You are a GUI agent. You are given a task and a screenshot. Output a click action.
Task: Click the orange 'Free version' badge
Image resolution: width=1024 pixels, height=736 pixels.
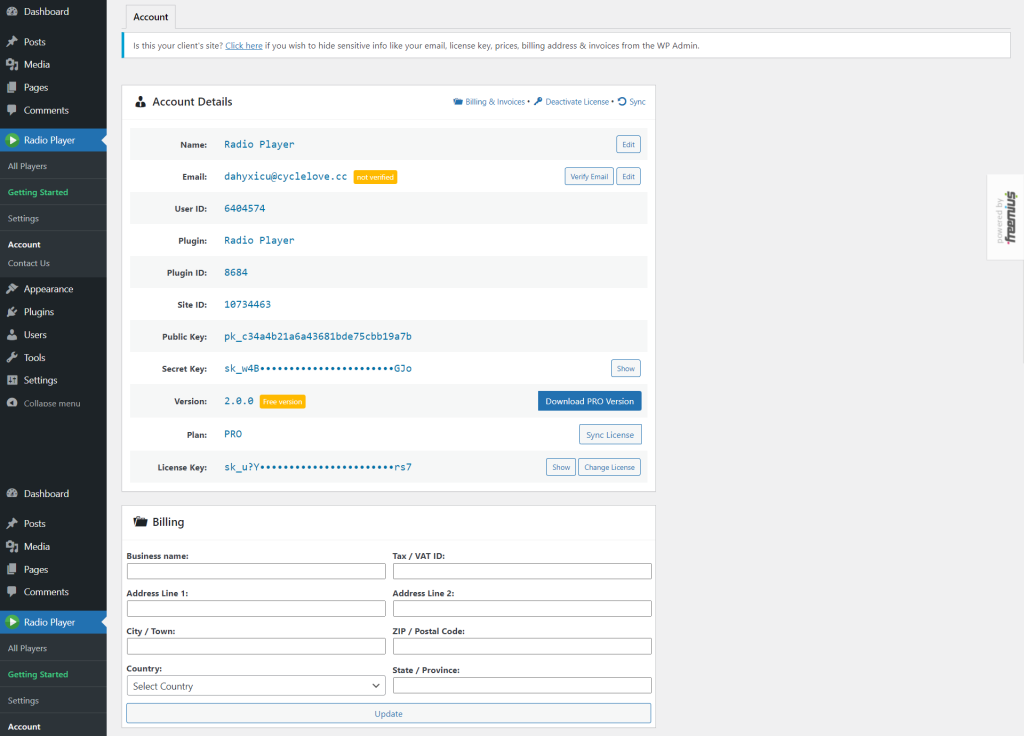283,402
